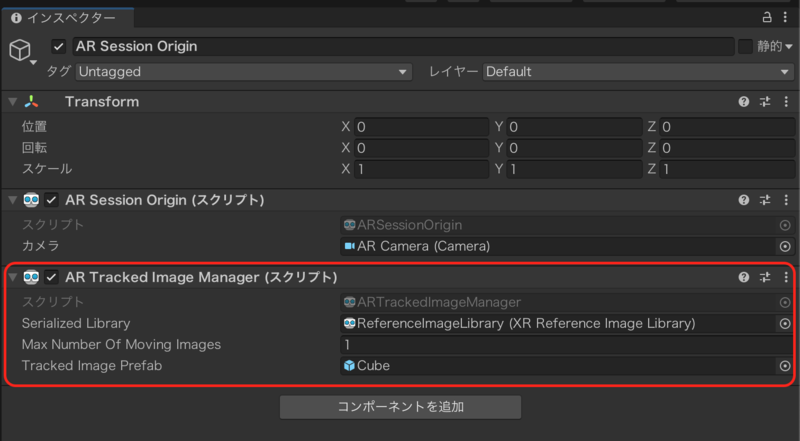Disable the AR Tracked Image Manager checkbox
800x441 pixels.
51,277
